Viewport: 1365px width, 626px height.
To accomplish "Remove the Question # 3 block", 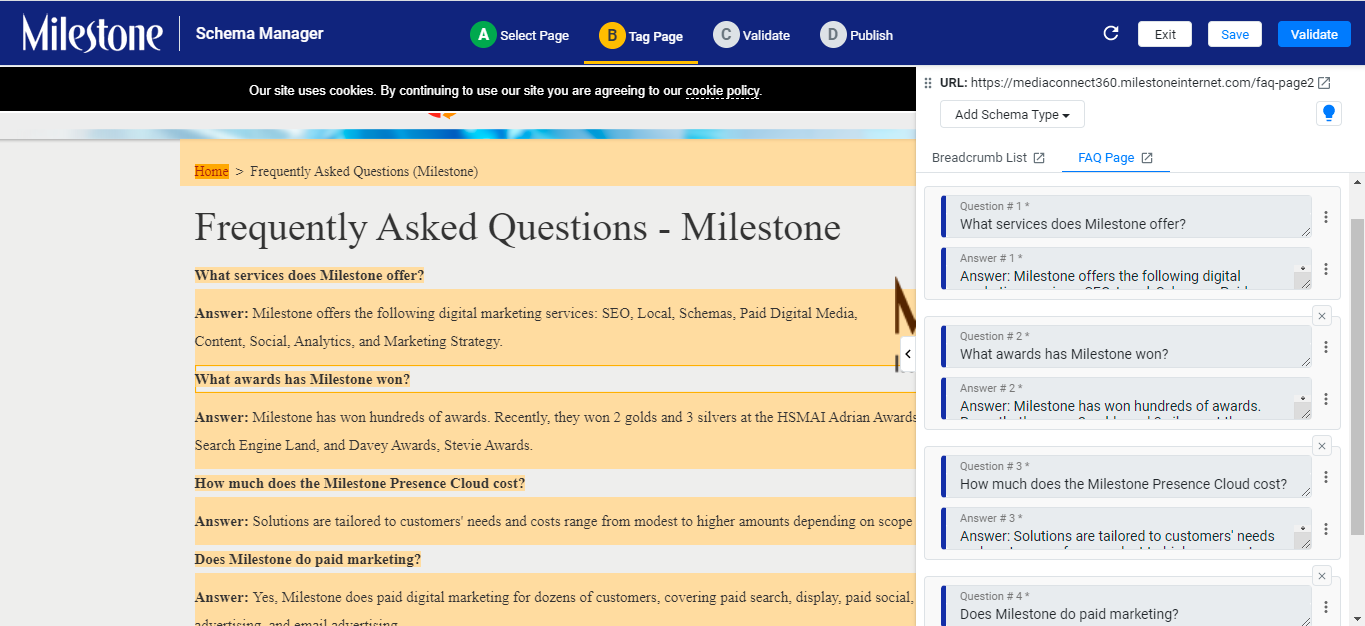I will 1322,446.
